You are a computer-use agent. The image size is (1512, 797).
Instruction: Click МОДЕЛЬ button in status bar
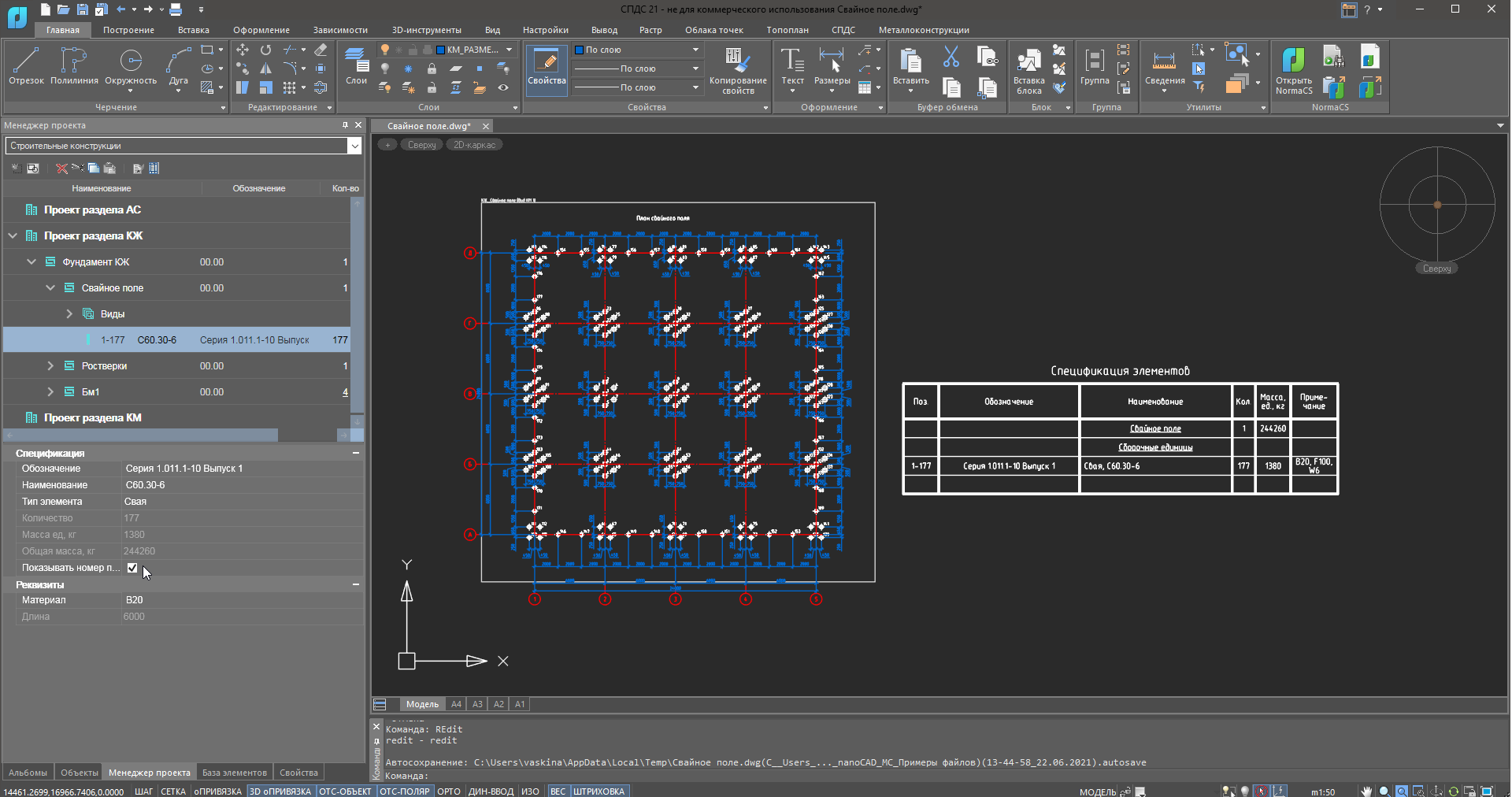click(1097, 791)
